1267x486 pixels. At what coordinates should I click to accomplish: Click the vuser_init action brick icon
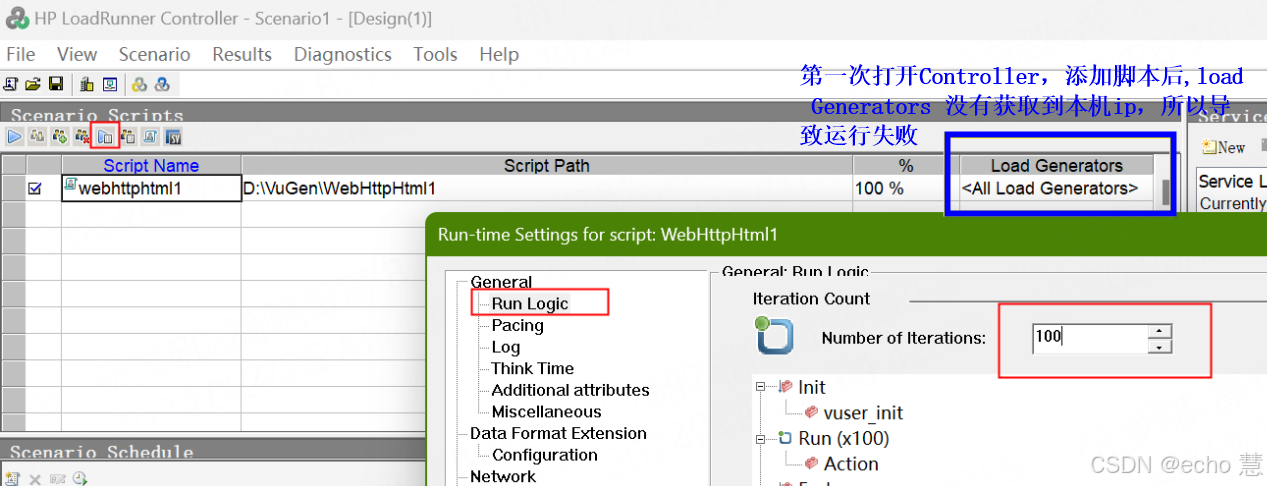811,412
